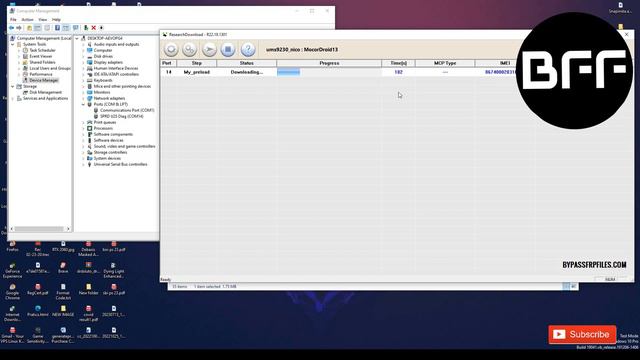Select the SPRD U2S Diag COM port device

coord(122,116)
